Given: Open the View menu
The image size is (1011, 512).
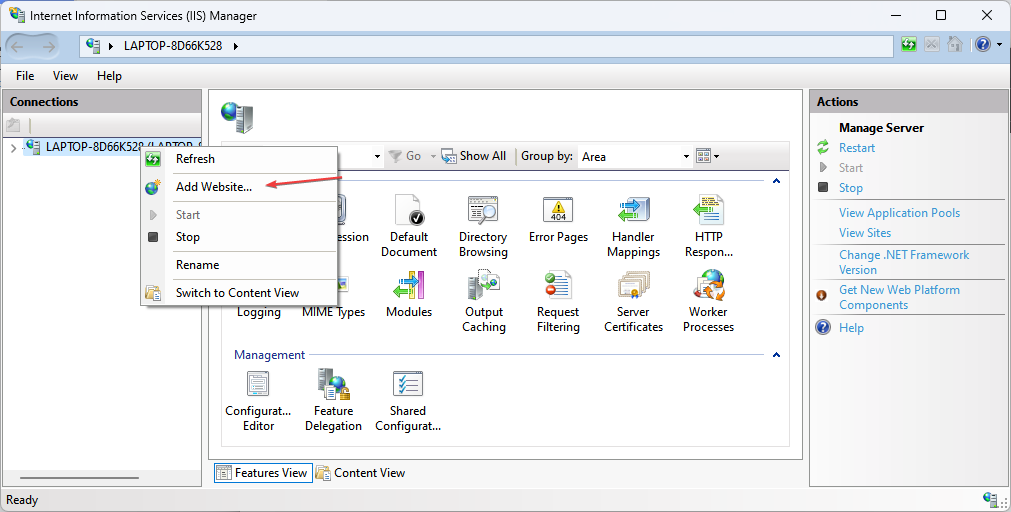Looking at the screenshot, I should click(65, 76).
